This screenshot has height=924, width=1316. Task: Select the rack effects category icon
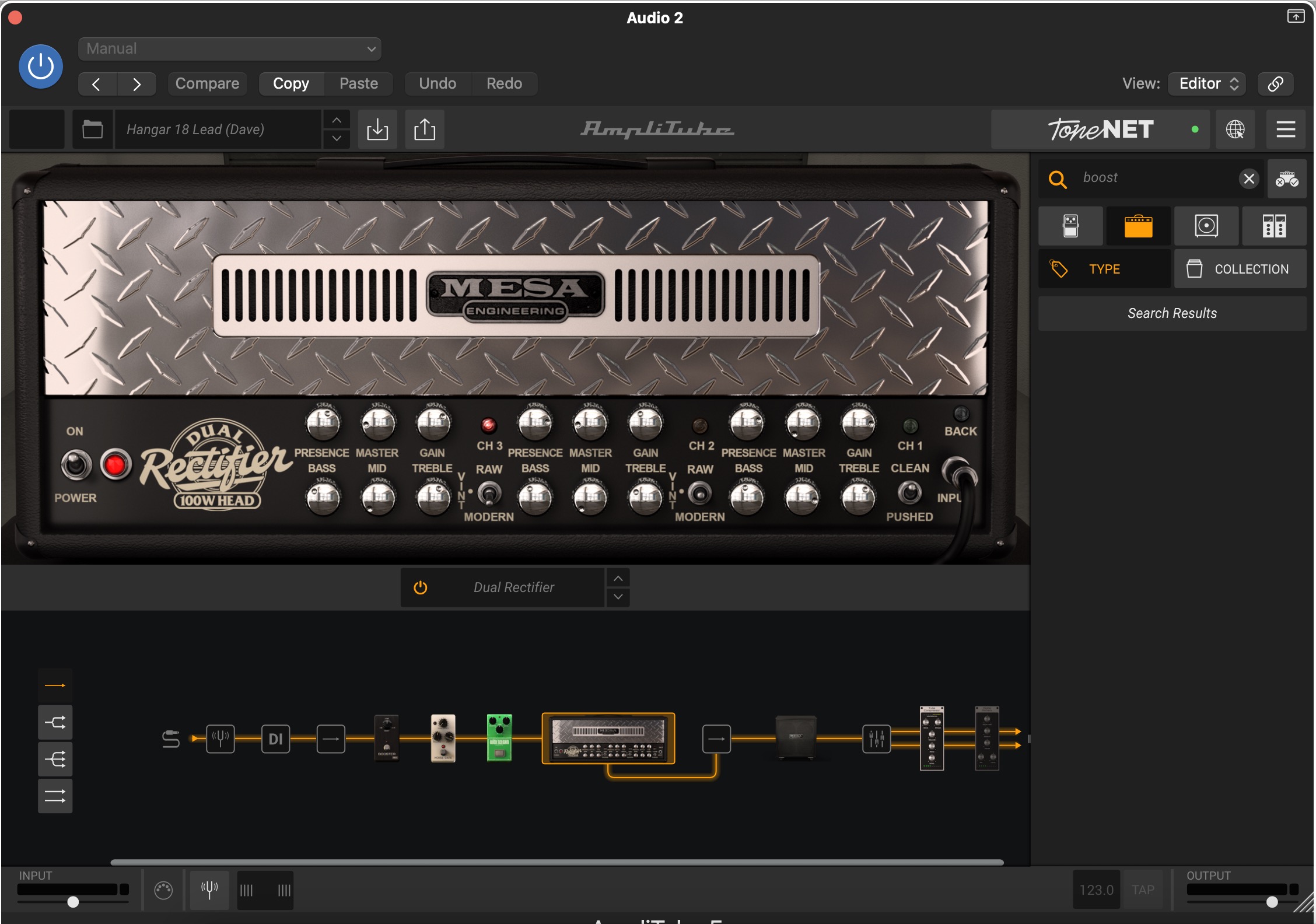coord(1274,226)
